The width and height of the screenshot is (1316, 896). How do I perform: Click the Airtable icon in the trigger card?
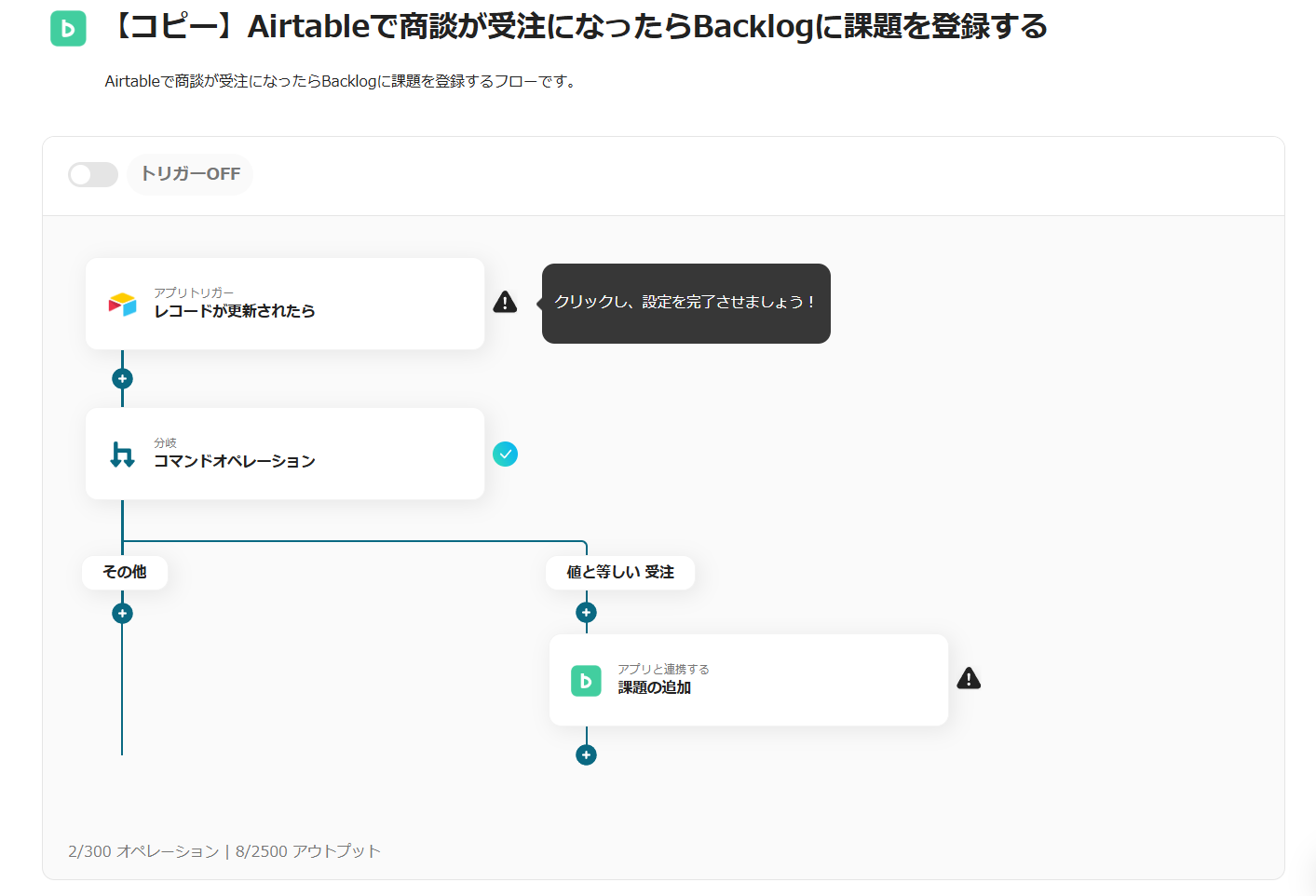pos(122,304)
